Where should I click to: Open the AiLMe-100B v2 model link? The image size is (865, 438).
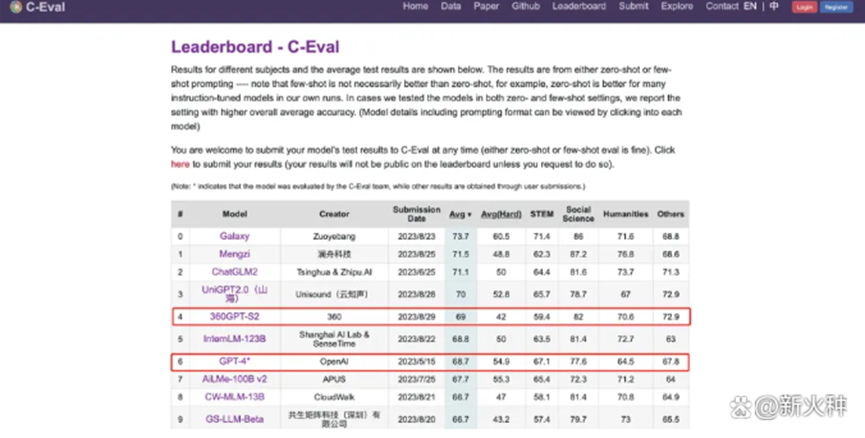point(234,380)
